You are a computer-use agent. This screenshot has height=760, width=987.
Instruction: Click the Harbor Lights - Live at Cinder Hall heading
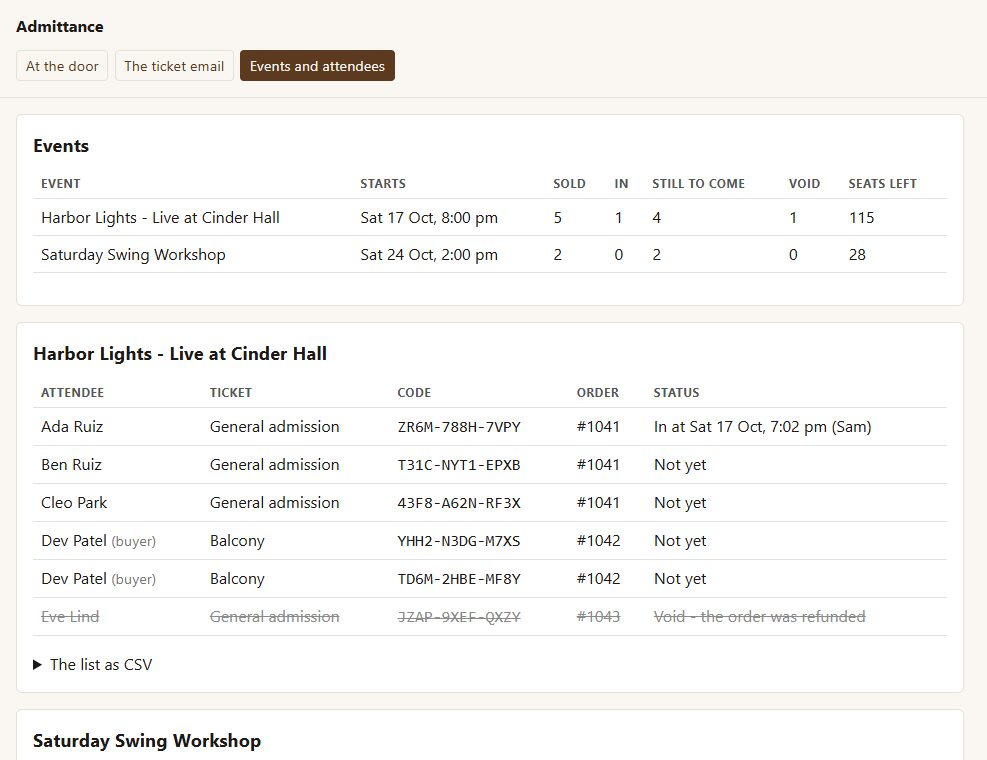pos(180,354)
